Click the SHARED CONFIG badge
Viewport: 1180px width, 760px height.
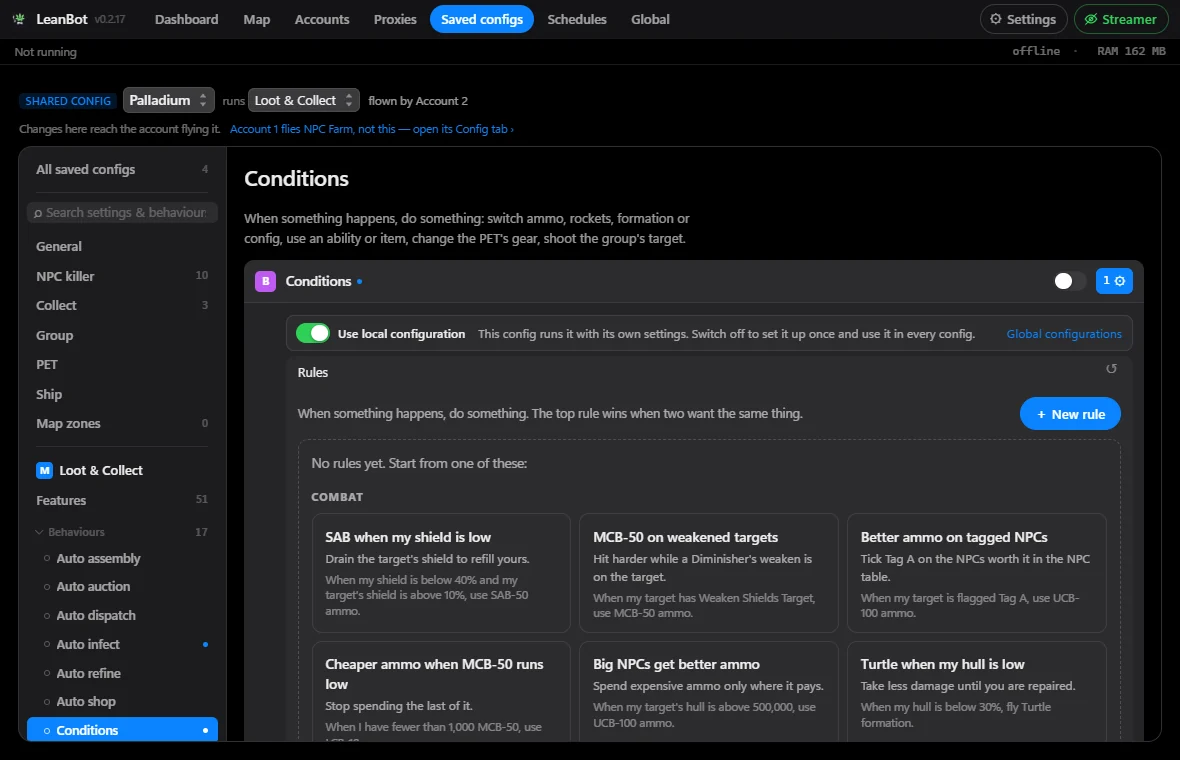[68, 101]
